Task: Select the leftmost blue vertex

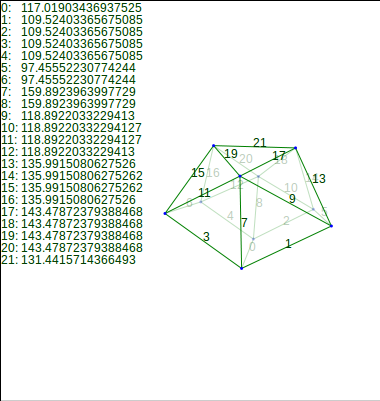Action: (x=165, y=213)
